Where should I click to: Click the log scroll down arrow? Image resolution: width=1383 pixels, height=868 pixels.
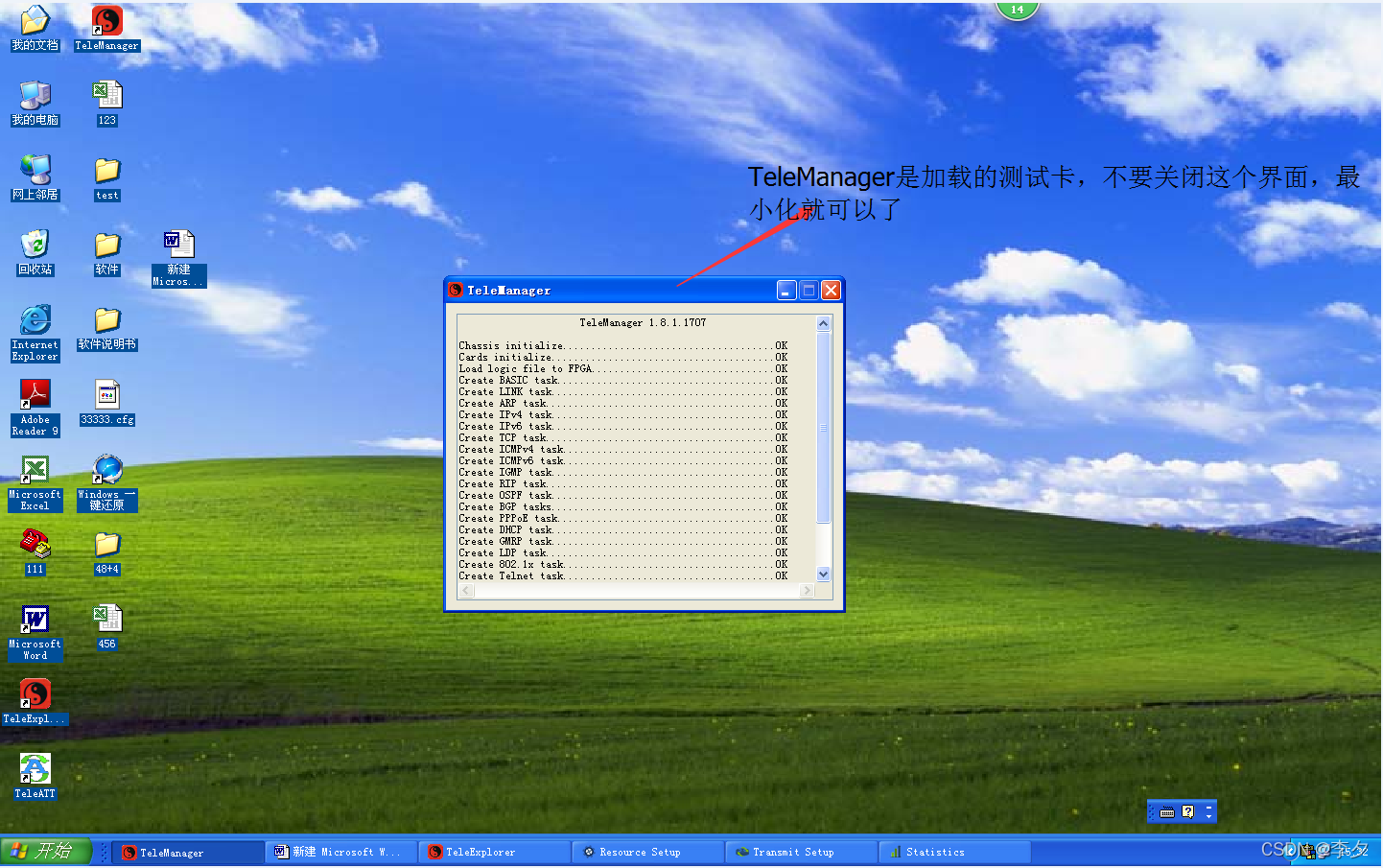(x=823, y=575)
